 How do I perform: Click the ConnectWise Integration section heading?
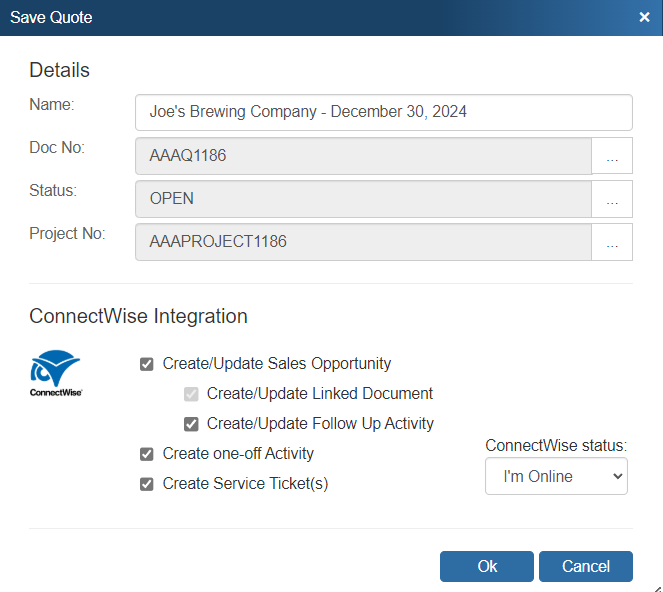[x=138, y=317]
